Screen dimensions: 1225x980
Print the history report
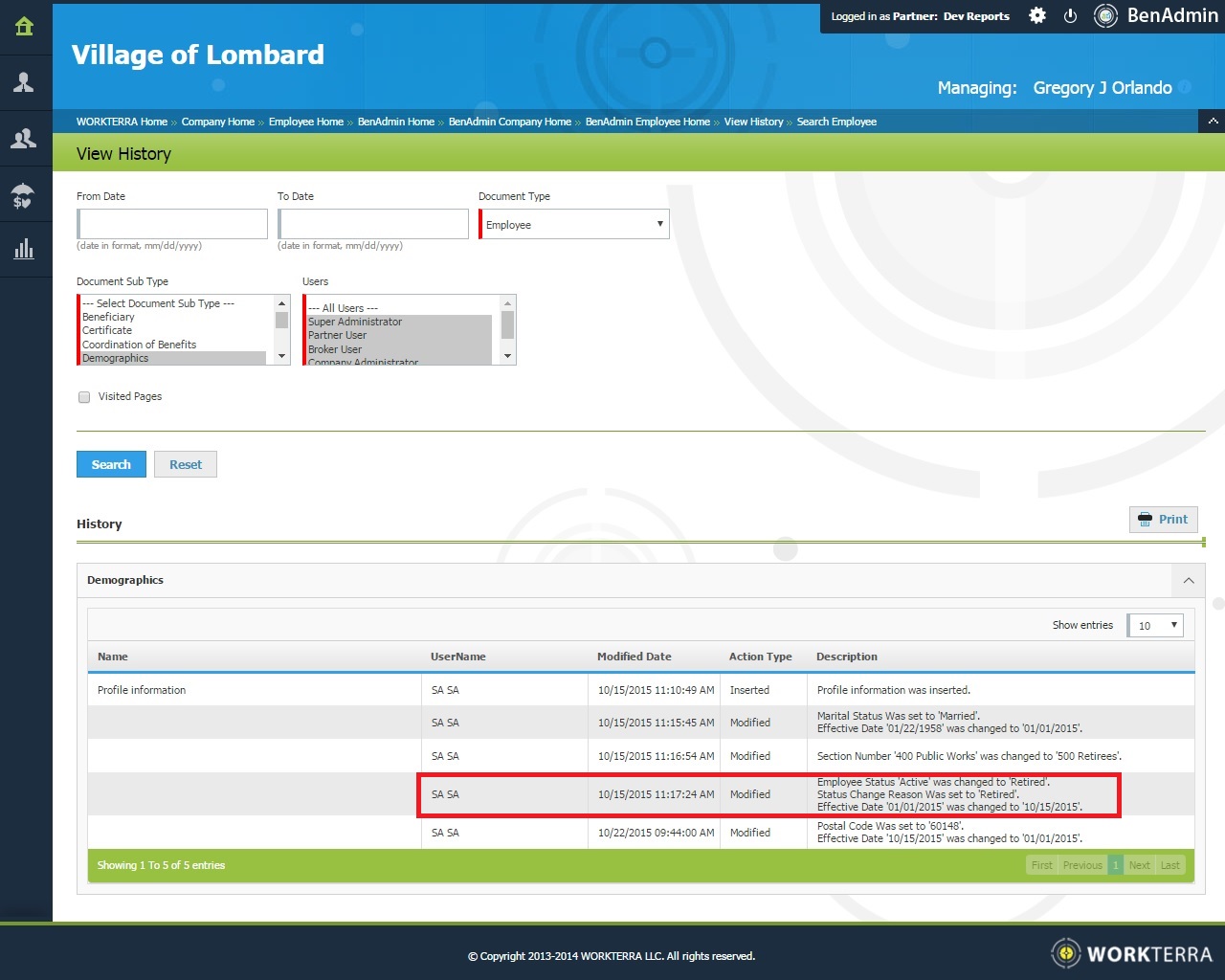tap(1164, 520)
